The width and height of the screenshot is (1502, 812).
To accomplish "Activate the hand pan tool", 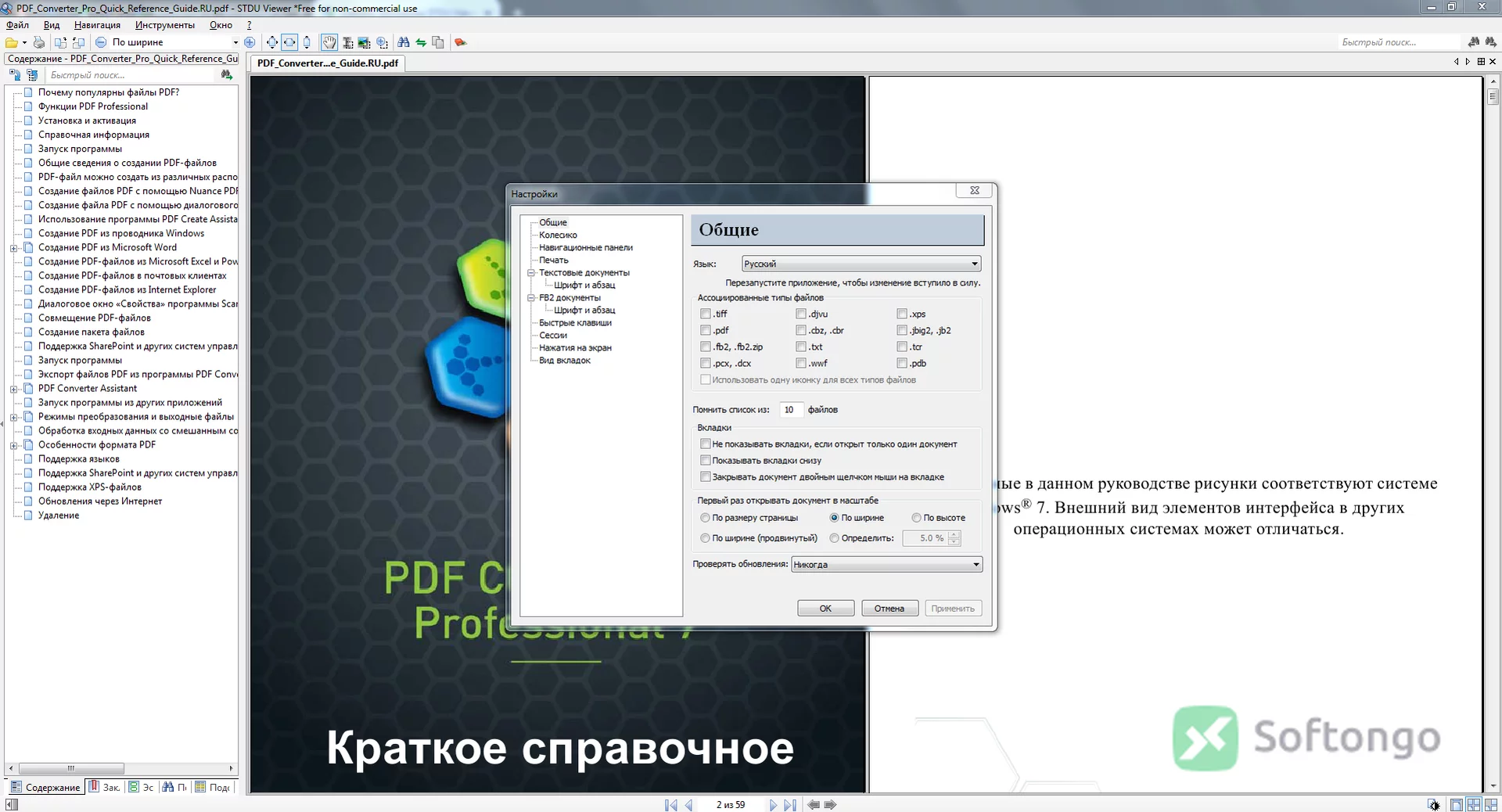I will click(329, 42).
